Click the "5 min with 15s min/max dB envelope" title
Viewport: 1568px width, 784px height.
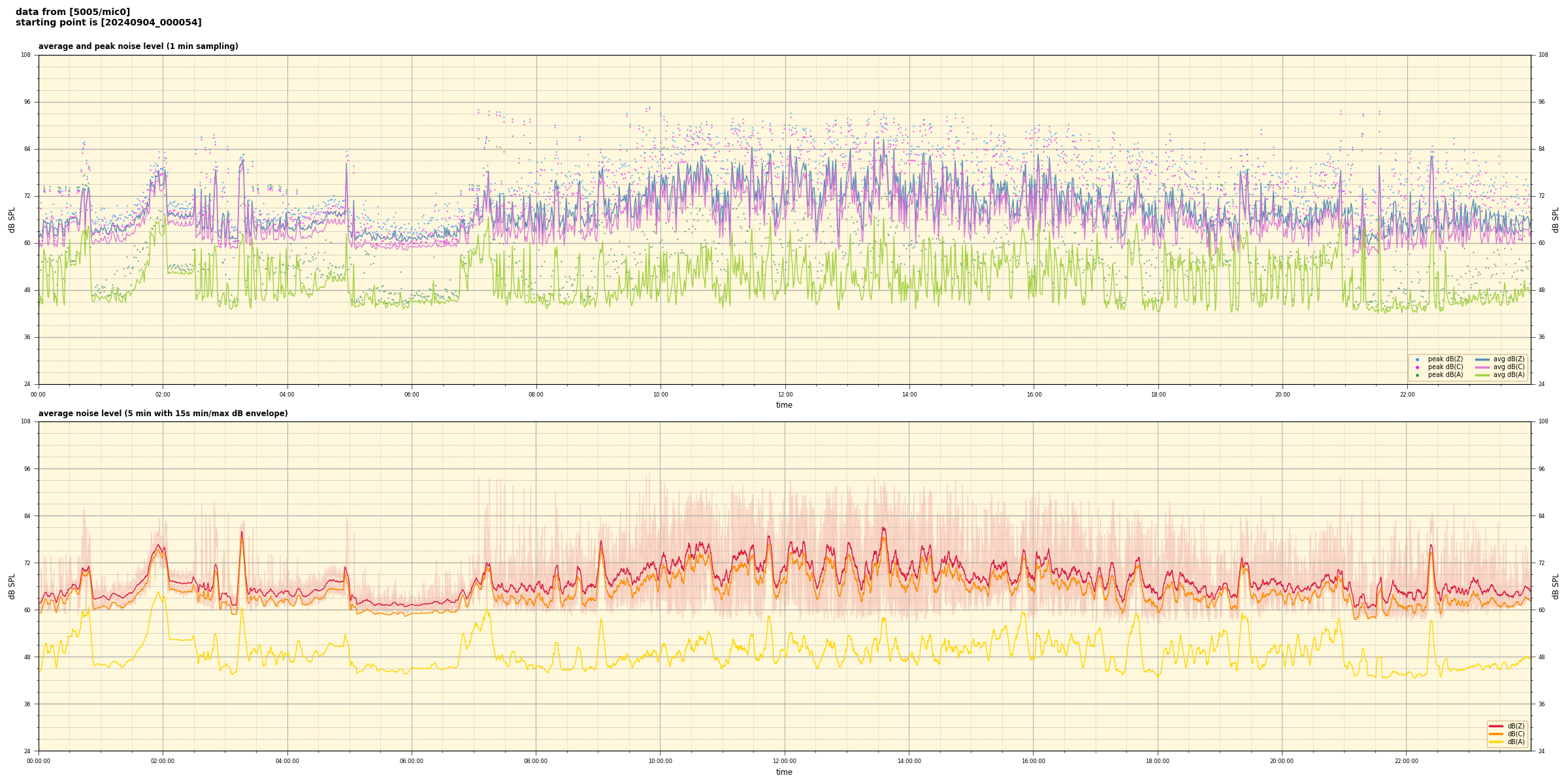(x=163, y=414)
